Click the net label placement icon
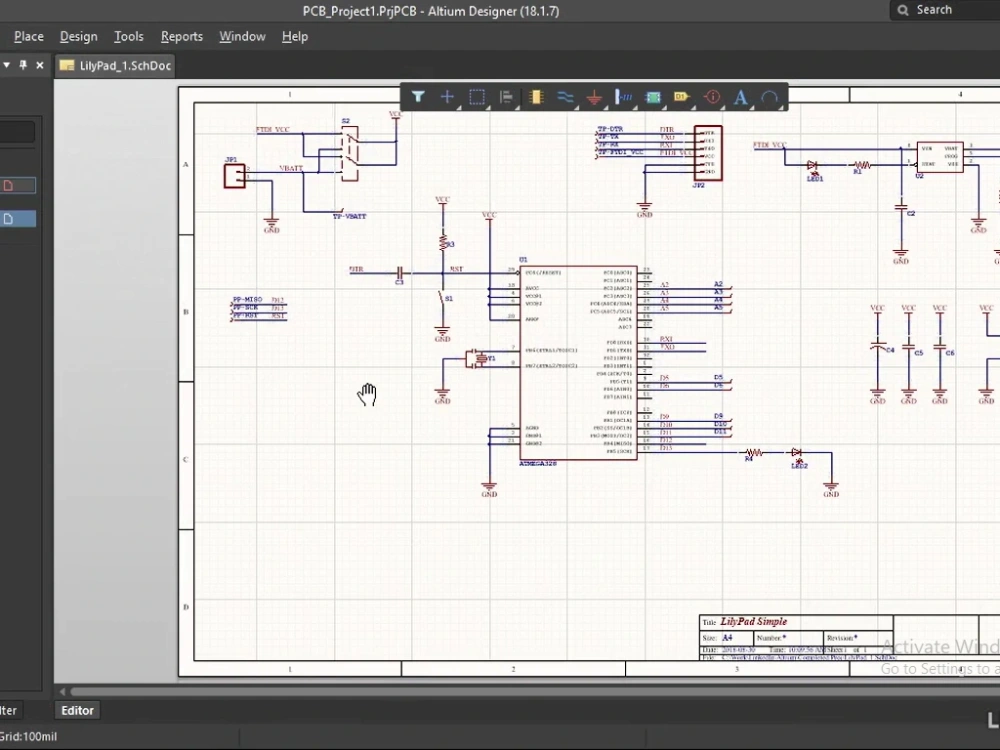Screen dimensions: 1000x750 (623, 97)
